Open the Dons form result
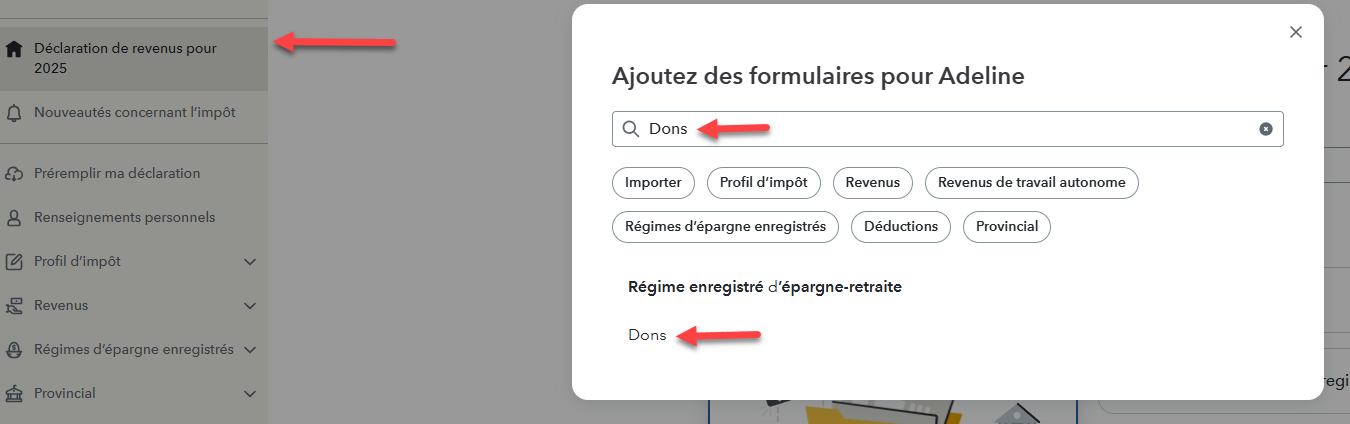 pyautogui.click(x=647, y=335)
